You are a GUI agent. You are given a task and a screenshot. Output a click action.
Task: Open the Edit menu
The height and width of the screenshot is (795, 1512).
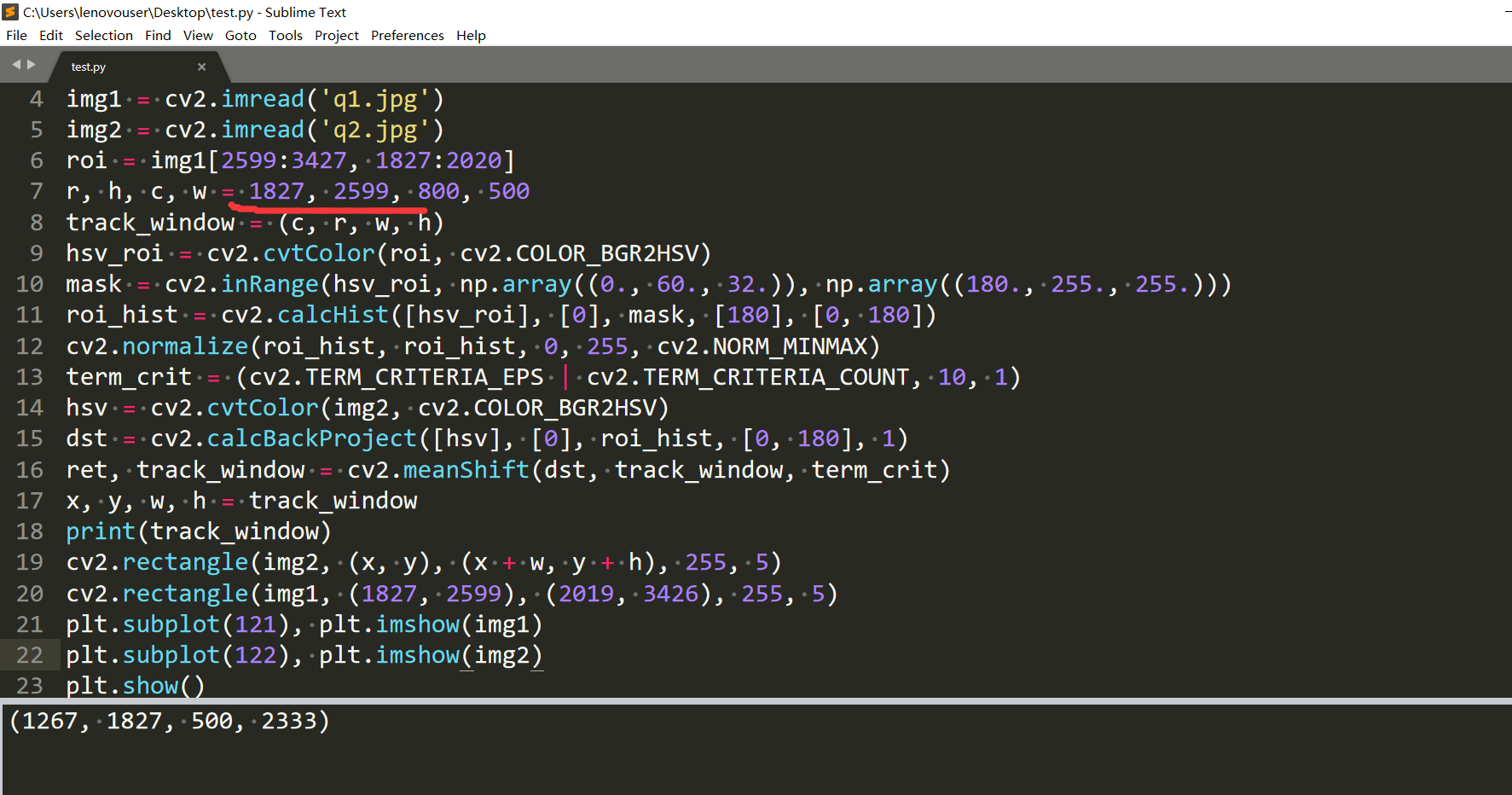point(51,35)
